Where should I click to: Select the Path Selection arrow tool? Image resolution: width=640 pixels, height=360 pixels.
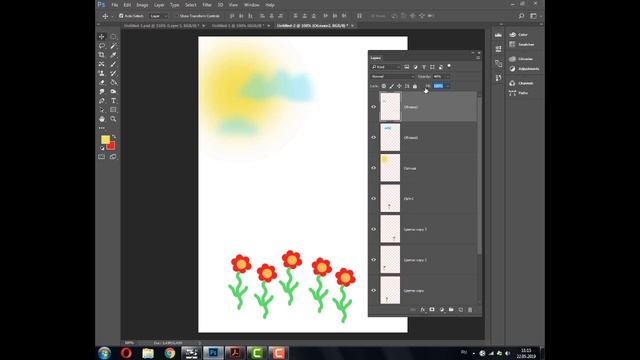click(102, 110)
